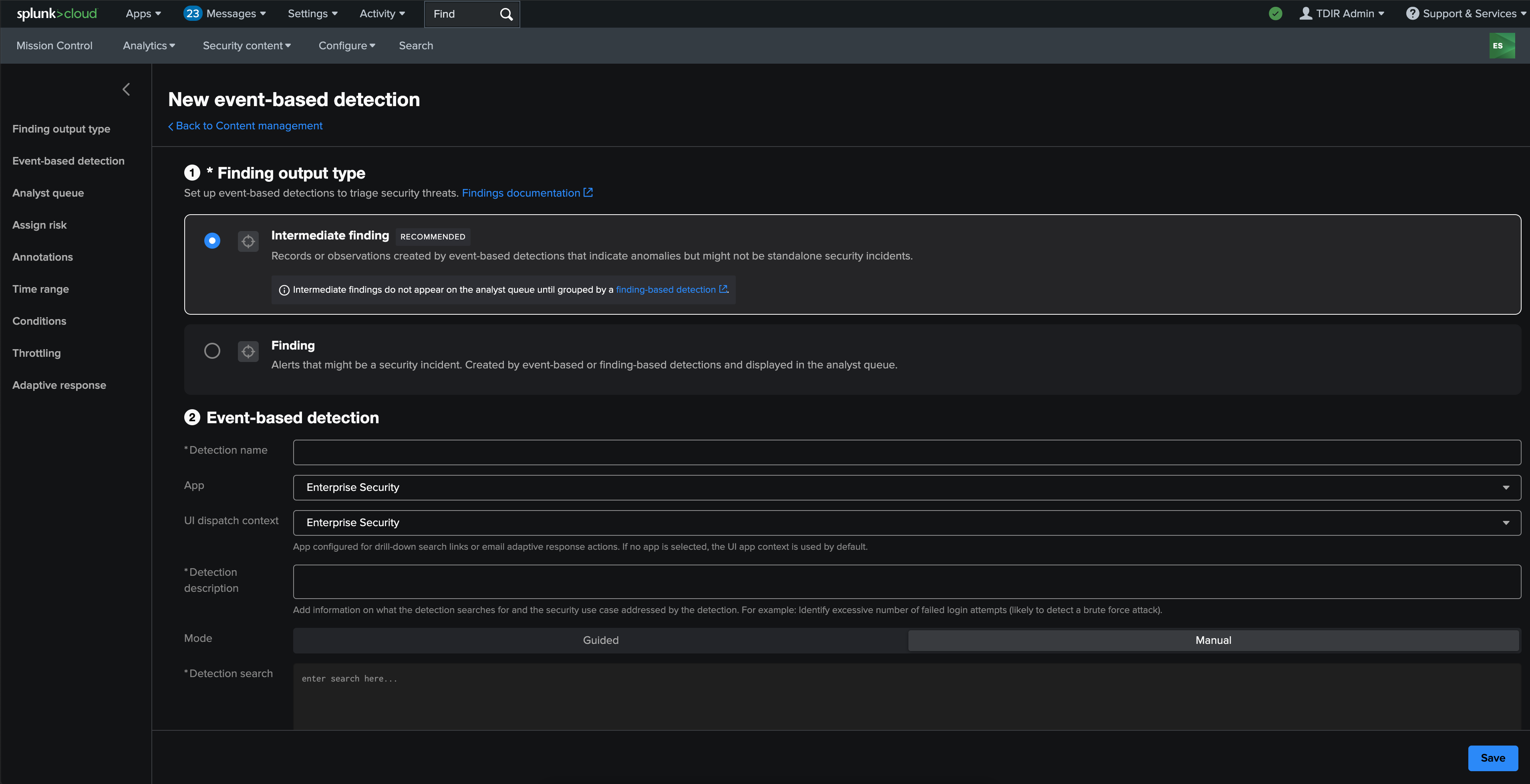Switch detection mode to Guided

click(x=600, y=640)
